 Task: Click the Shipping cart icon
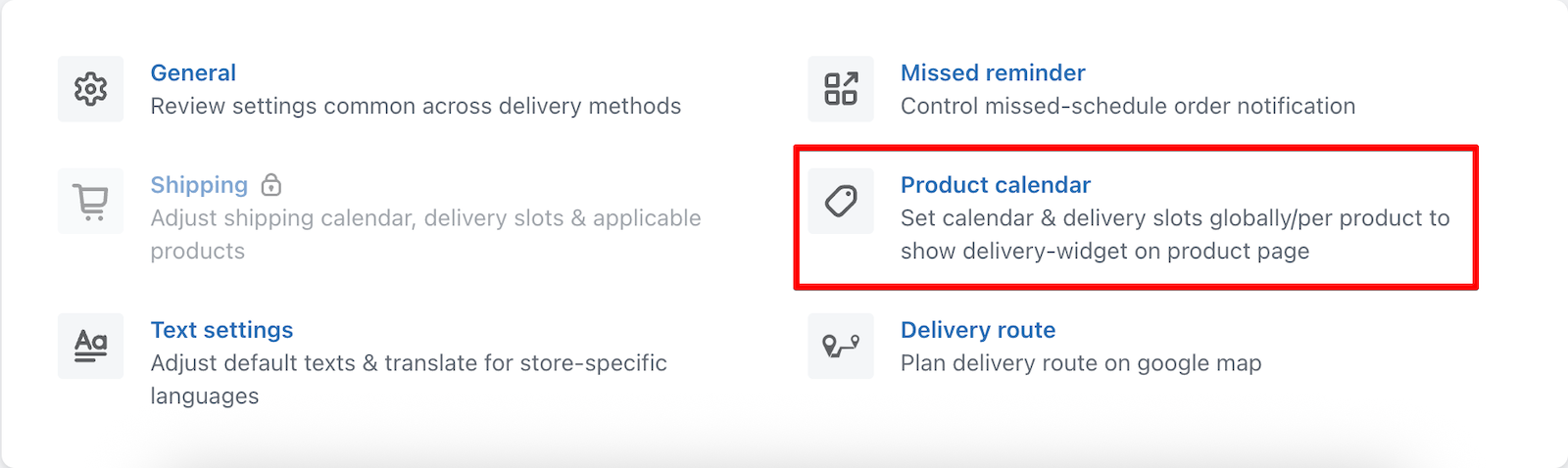[x=90, y=201]
